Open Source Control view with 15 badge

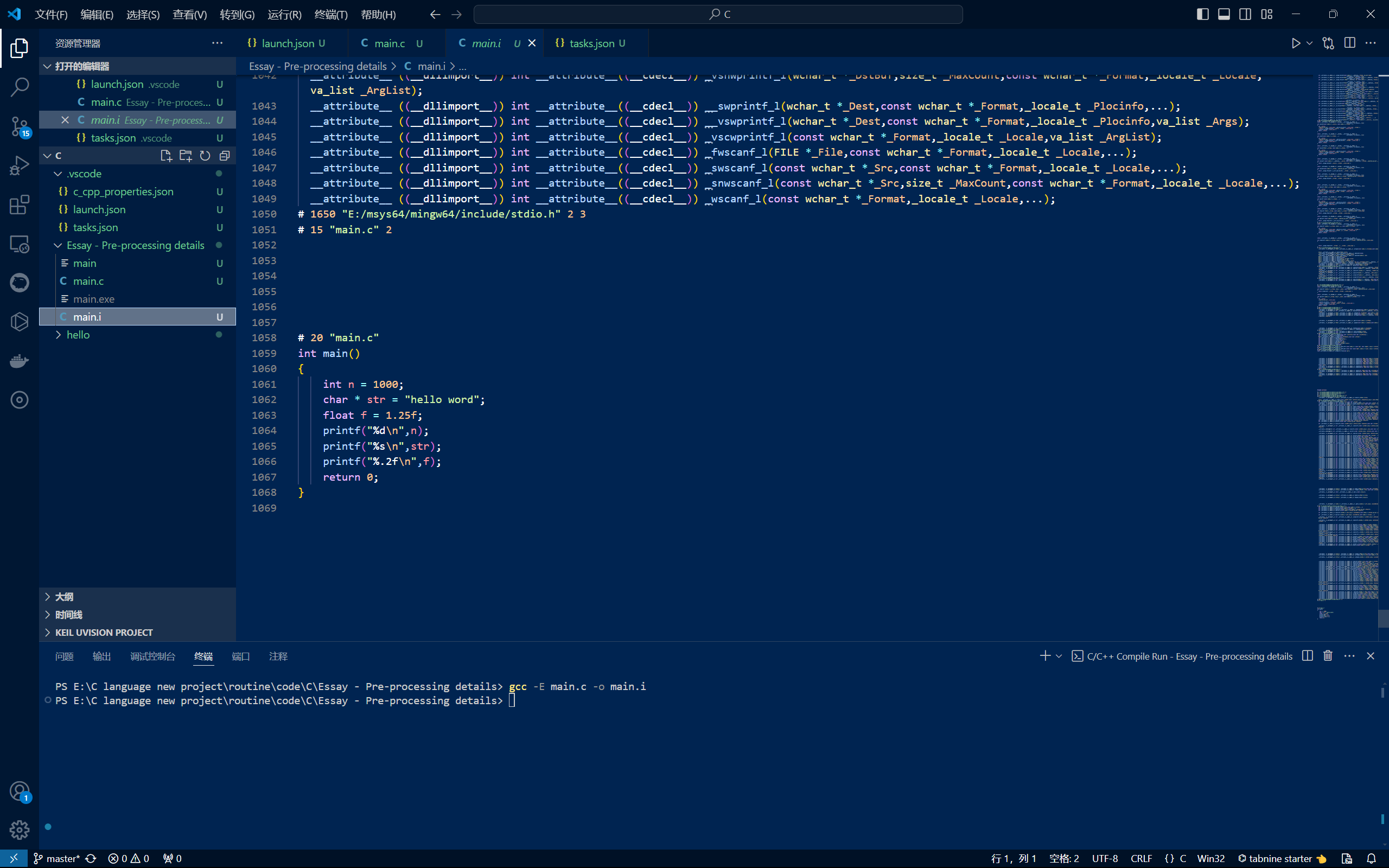click(x=20, y=127)
